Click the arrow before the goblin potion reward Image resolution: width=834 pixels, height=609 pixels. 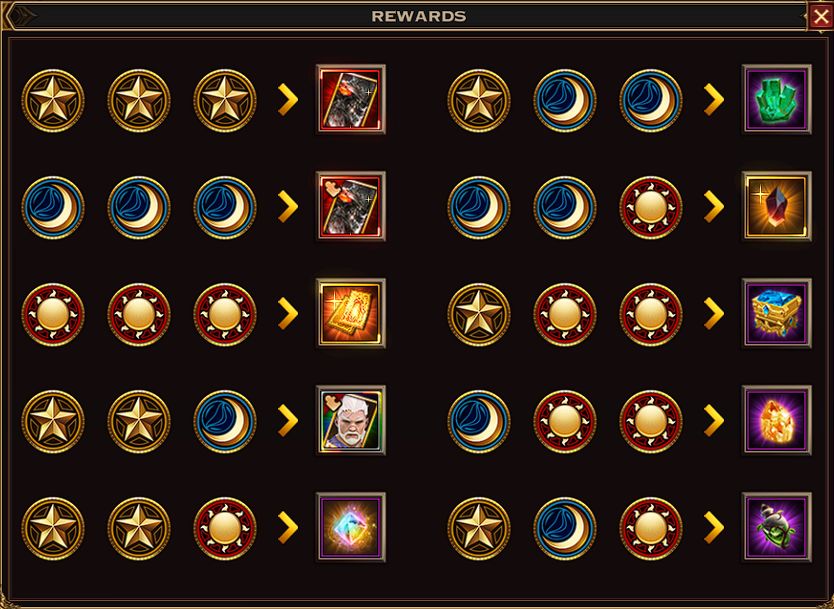coord(714,528)
